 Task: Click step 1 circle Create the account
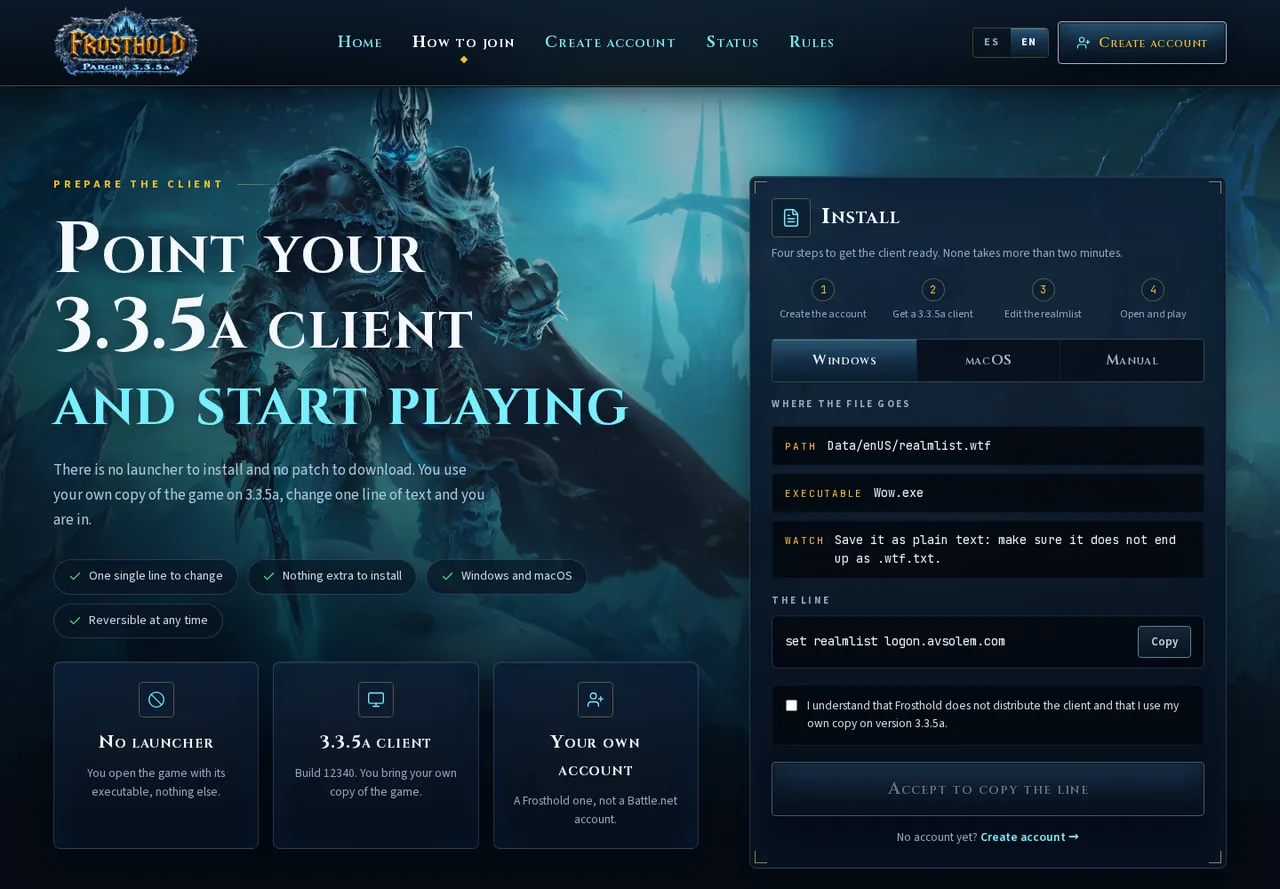click(823, 290)
